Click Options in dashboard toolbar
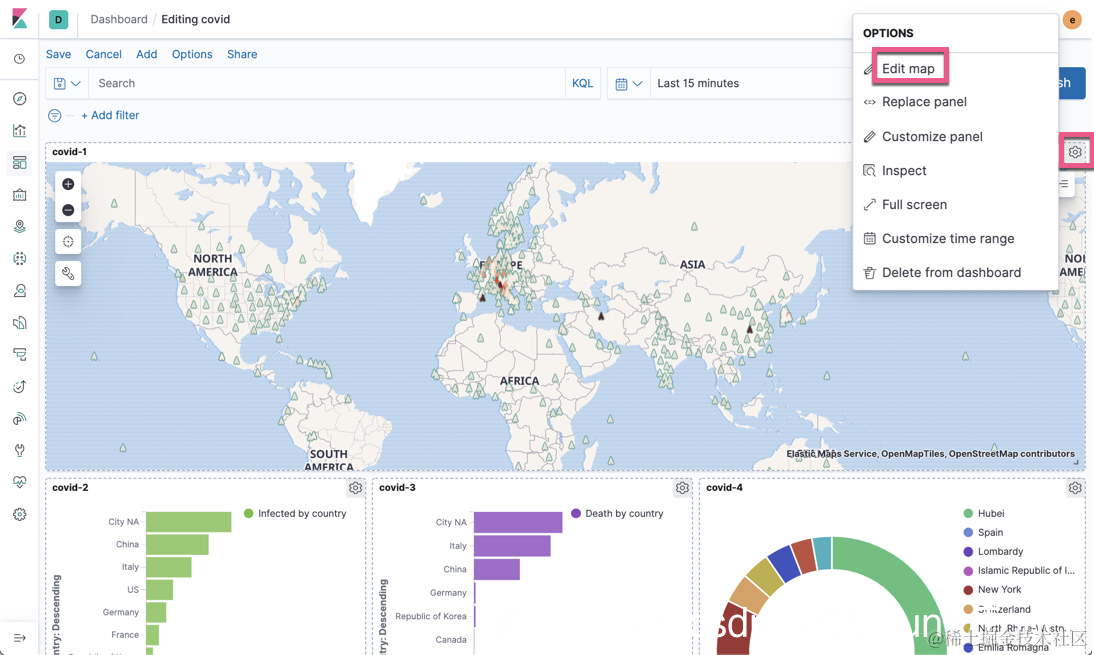This screenshot has width=1094, height=655. coord(192,54)
